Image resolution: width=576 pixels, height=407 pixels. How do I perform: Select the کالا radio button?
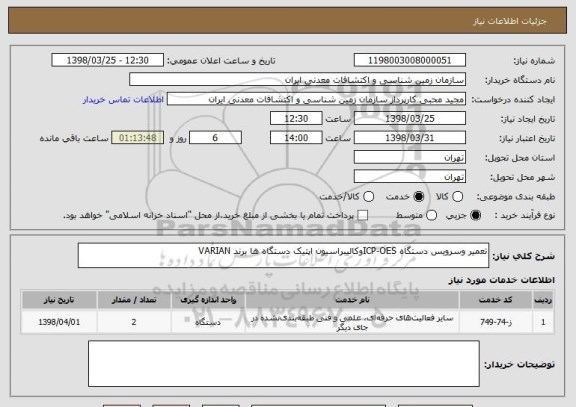point(457,197)
